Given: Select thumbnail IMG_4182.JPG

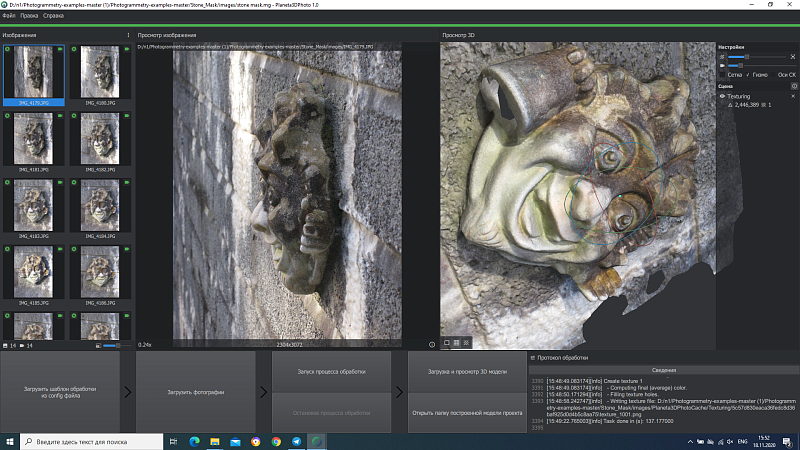Looking at the screenshot, I should coord(100,142).
